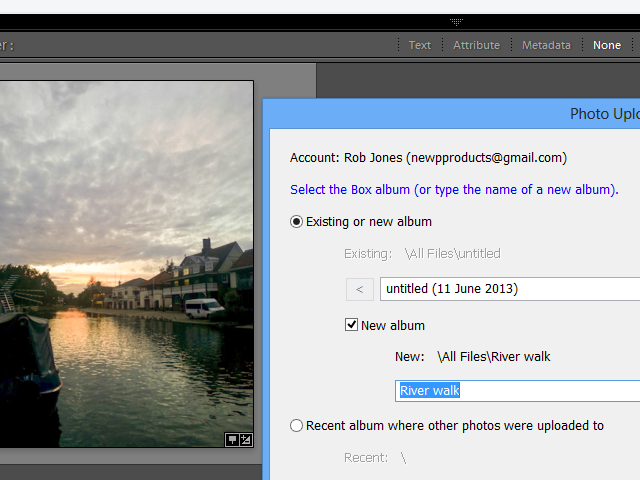The image size is (640, 480).
Task: Click the 'River walk' new album name field
Action: click(516, 391)
